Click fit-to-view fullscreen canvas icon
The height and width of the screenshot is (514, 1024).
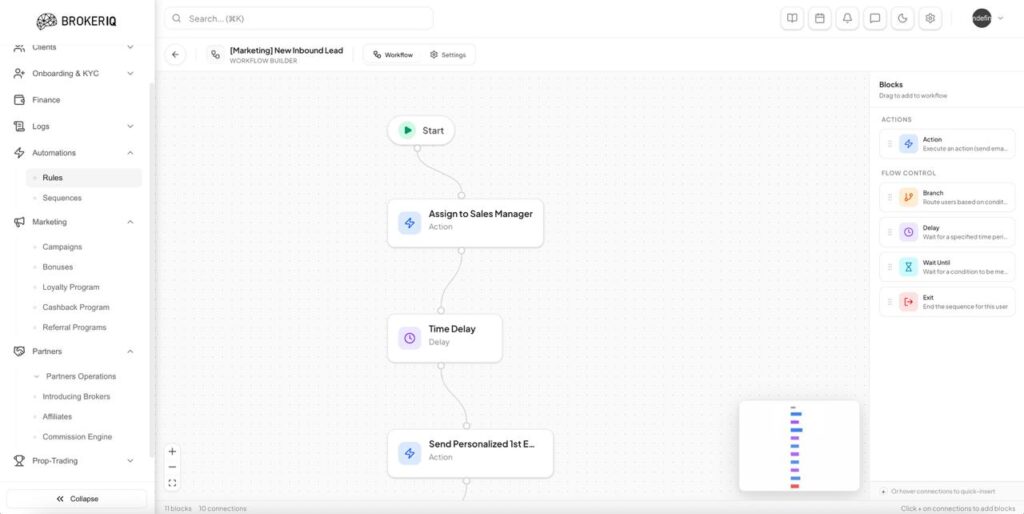(172, 483)
